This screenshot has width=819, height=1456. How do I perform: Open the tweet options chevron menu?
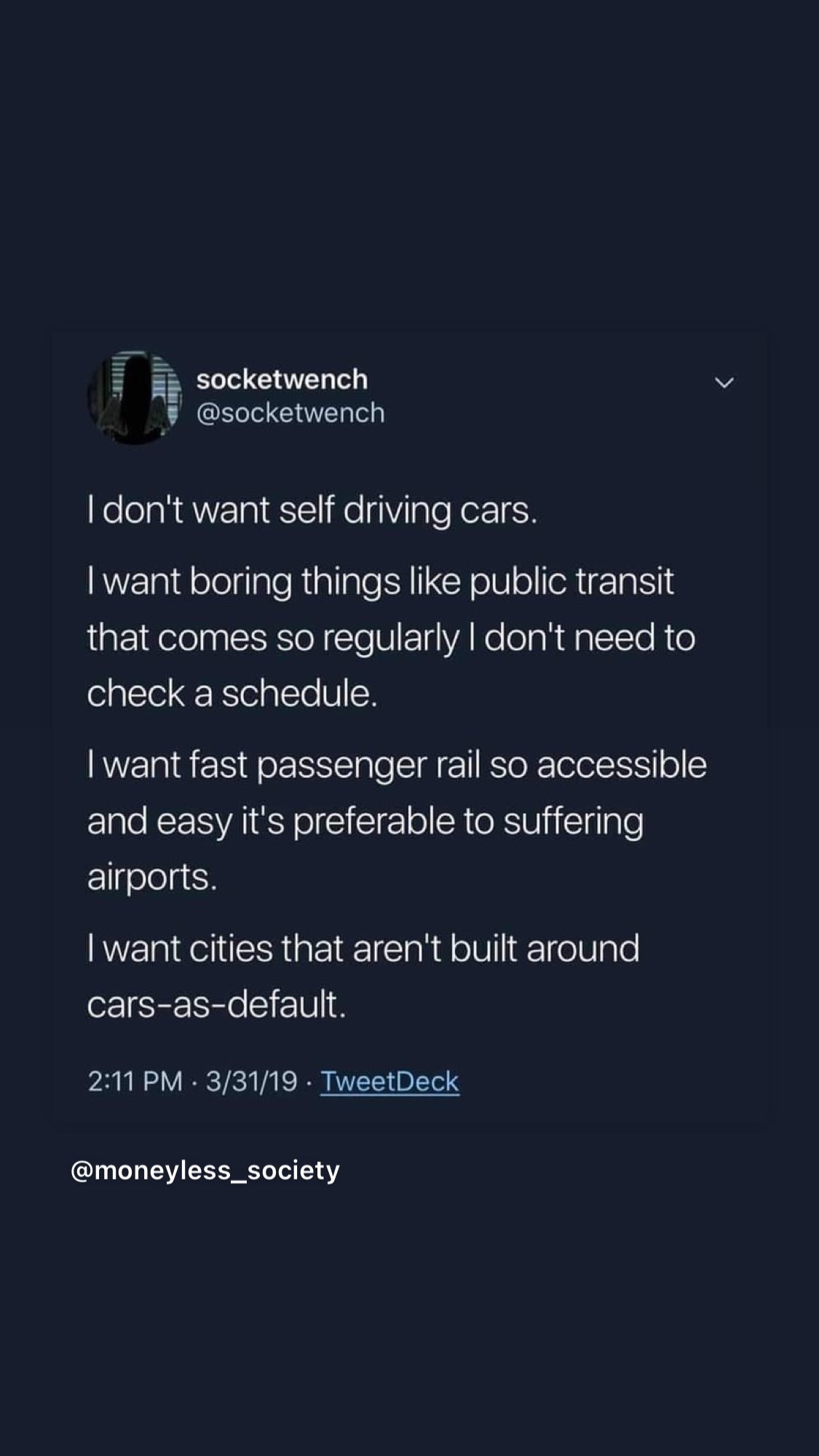724,382
